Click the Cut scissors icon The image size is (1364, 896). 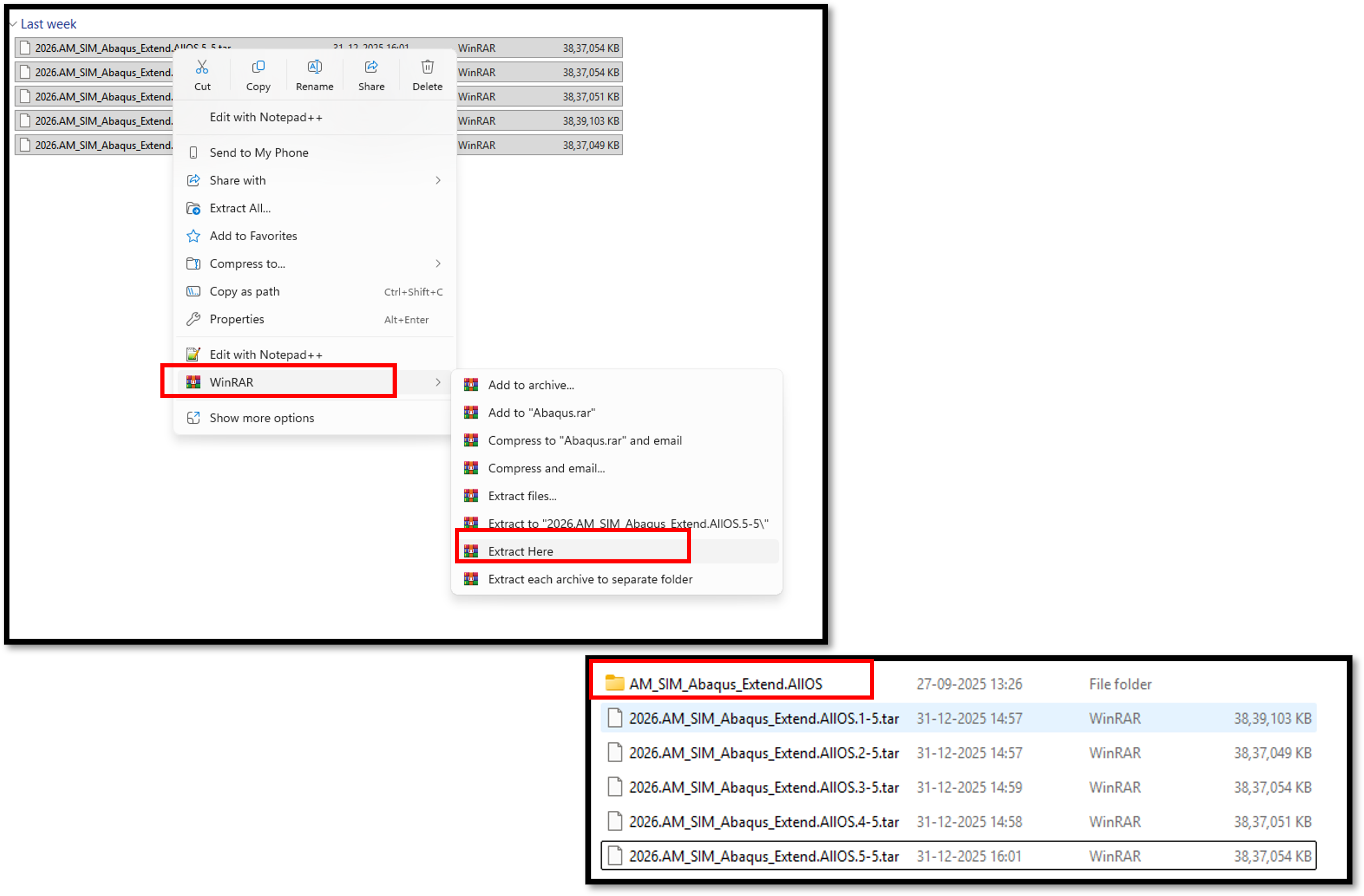(202, 68)
